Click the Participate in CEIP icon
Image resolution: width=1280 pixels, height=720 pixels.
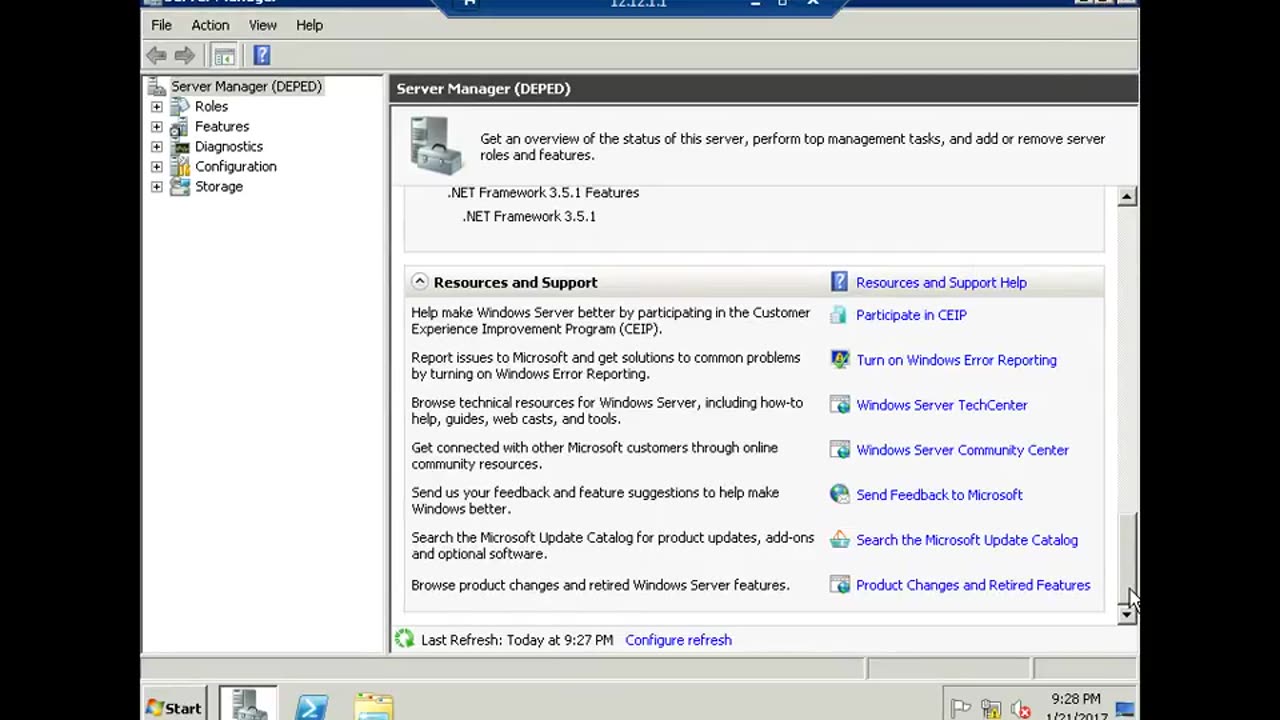tap(840, 315)
